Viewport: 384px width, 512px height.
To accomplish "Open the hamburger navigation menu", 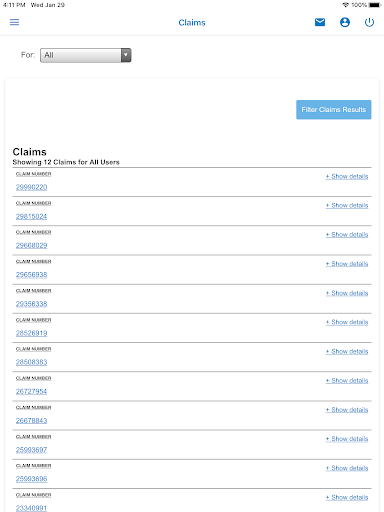I will (x=14, y=22).
